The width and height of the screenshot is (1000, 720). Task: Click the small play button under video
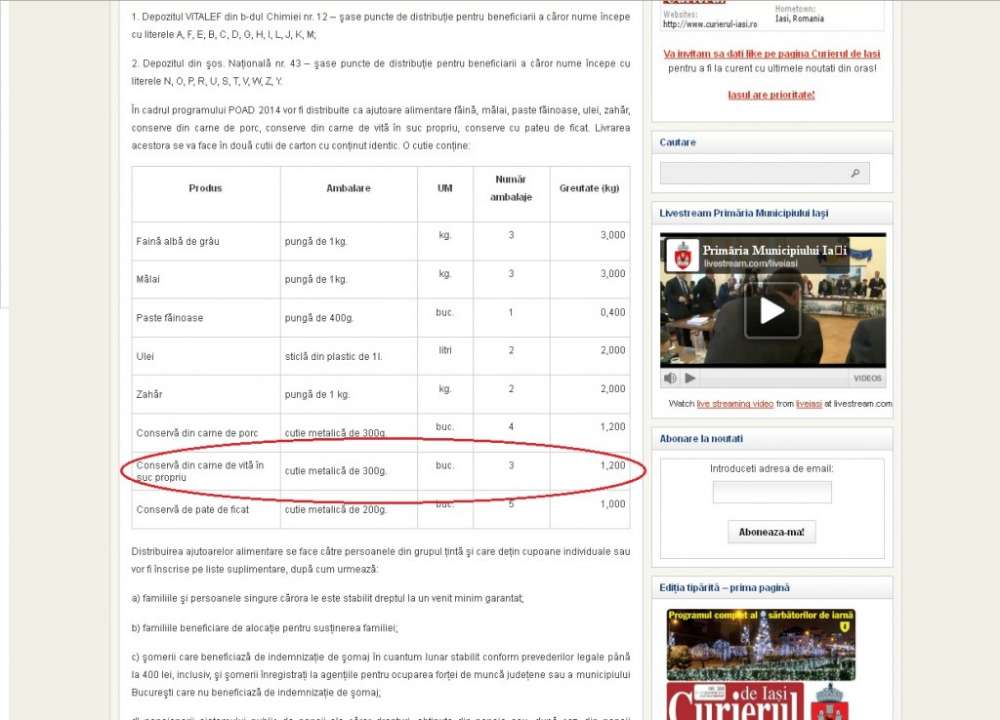pos(690,378)
